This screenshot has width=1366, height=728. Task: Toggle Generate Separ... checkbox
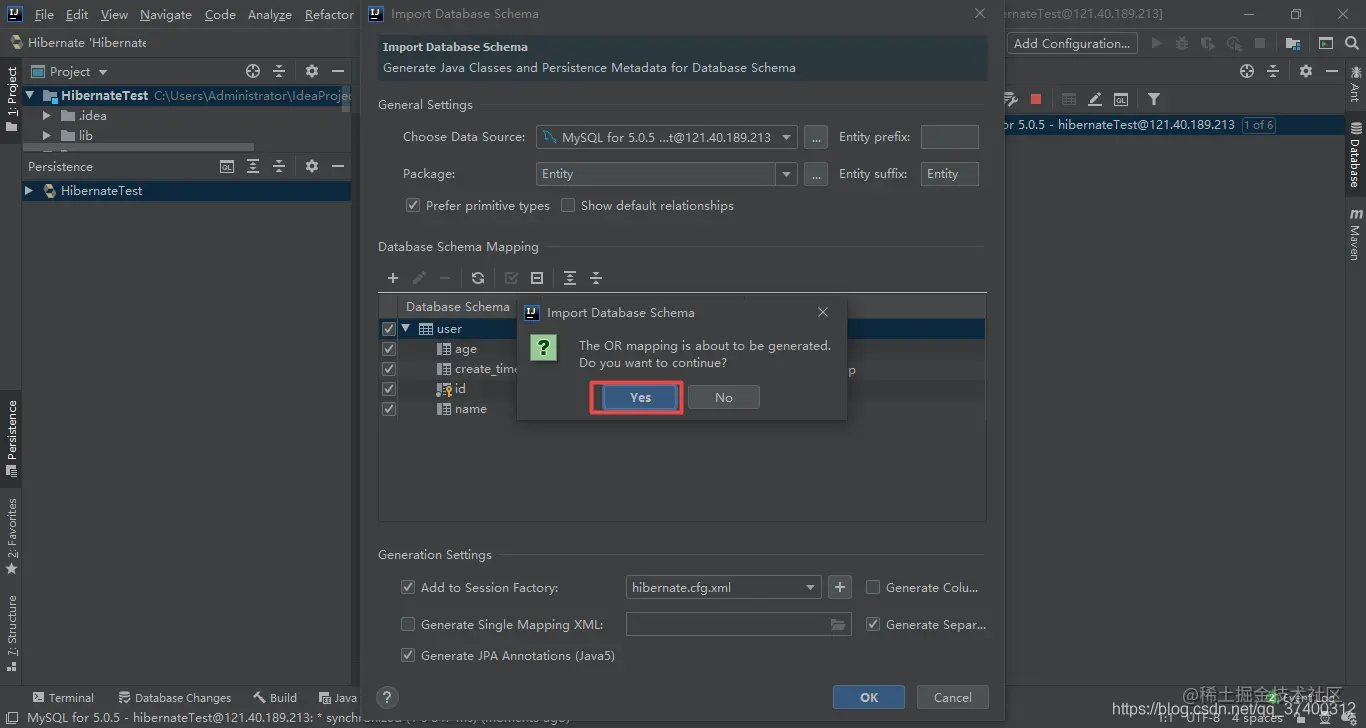(x=873, y=625)
